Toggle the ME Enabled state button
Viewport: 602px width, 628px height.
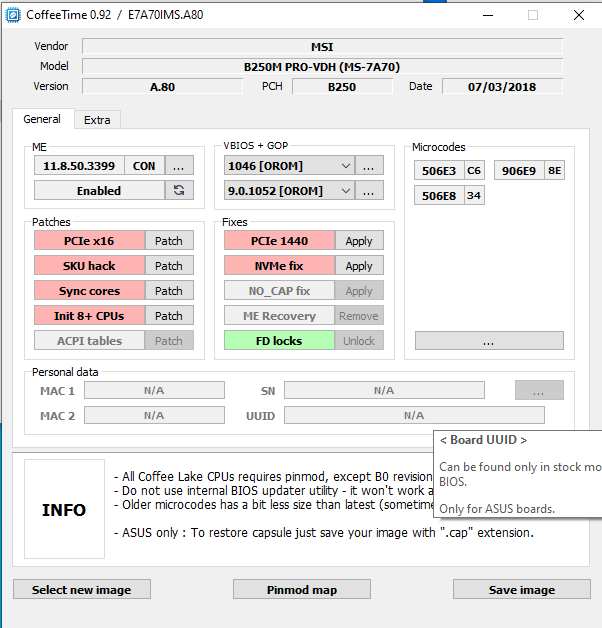[x=99, y=190]
